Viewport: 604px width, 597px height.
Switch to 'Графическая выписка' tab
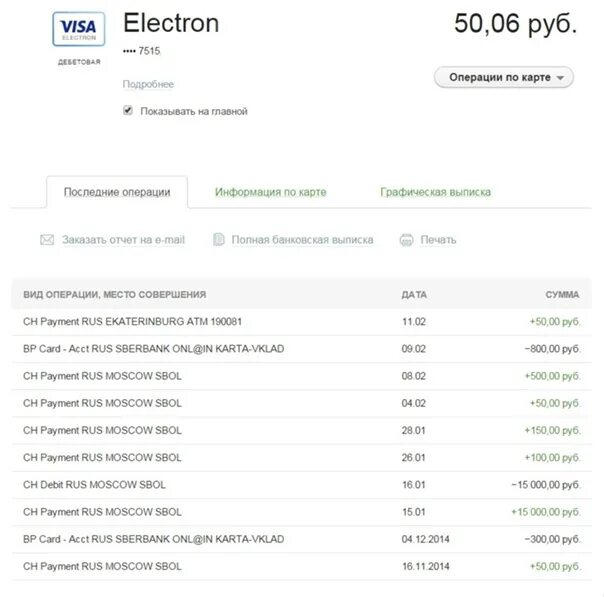click(435, 192)
